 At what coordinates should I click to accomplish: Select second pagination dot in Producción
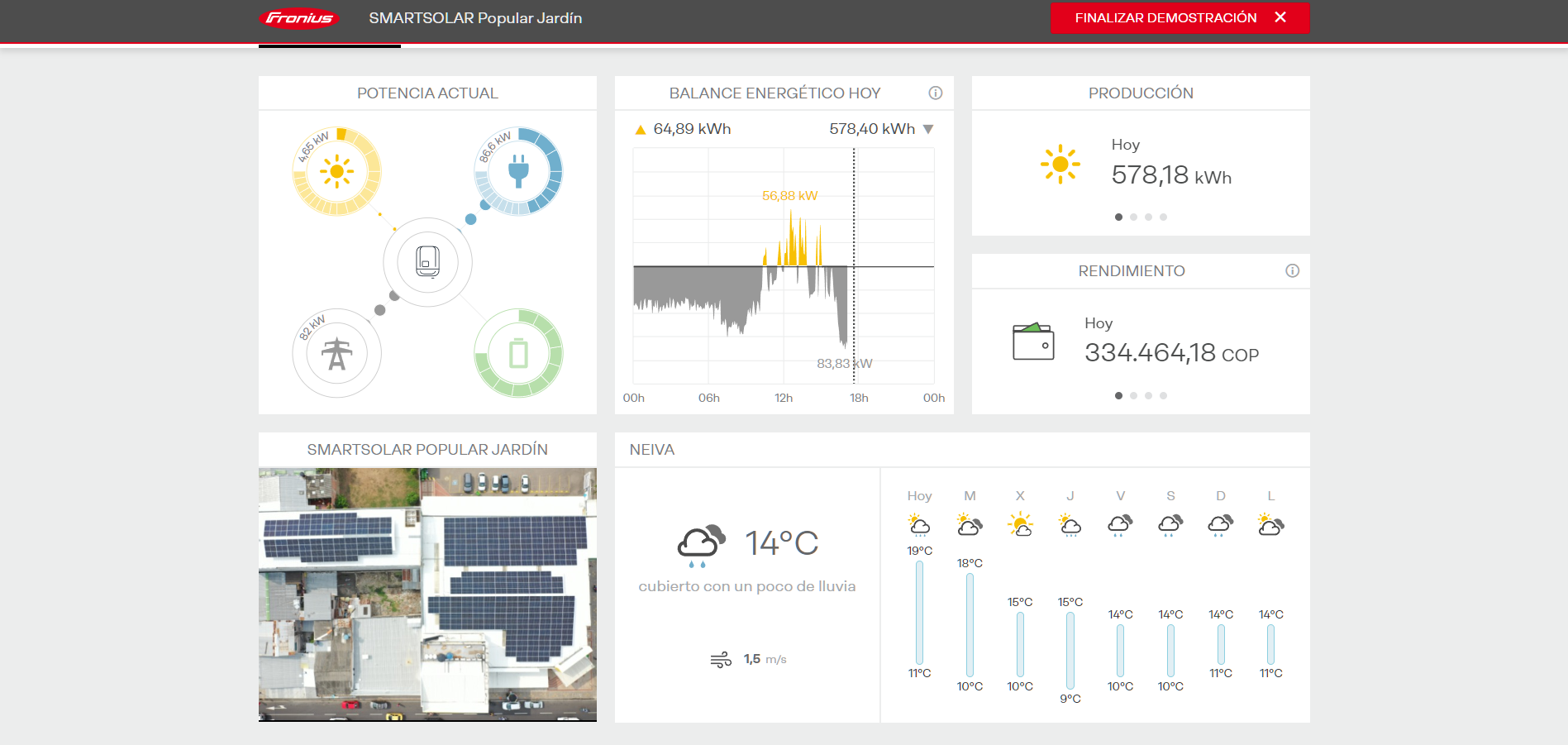pyautogui.click(x=1133, y=217)
